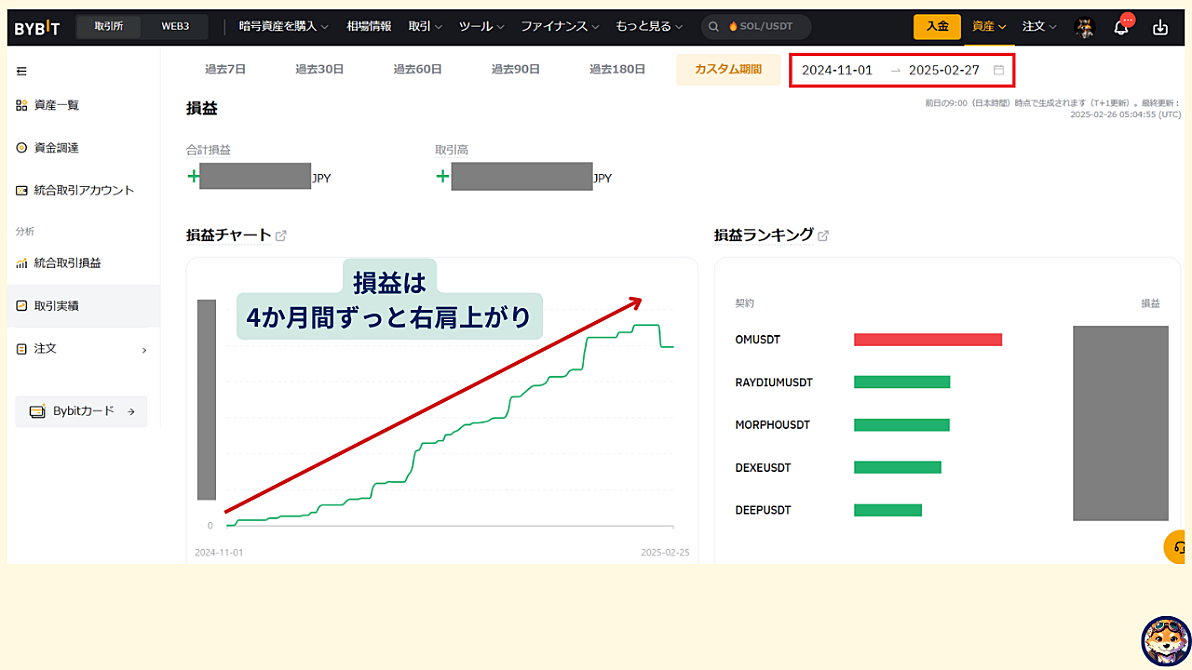Click the 損益チャート heading
The width and height of the screenshot is (1192, 670).
click(229, 236)
